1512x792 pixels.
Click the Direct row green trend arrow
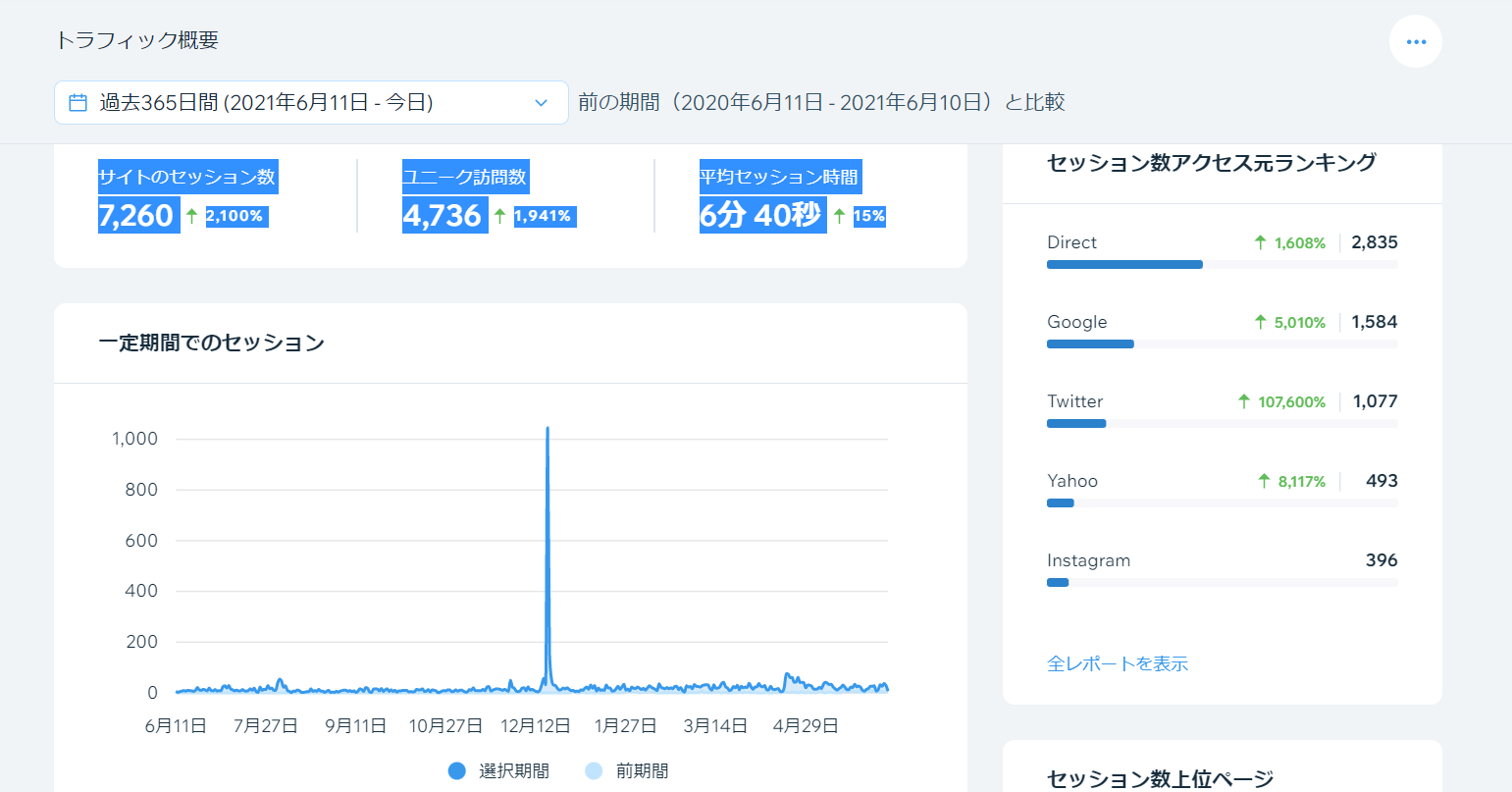click(x=1260, y=242)
